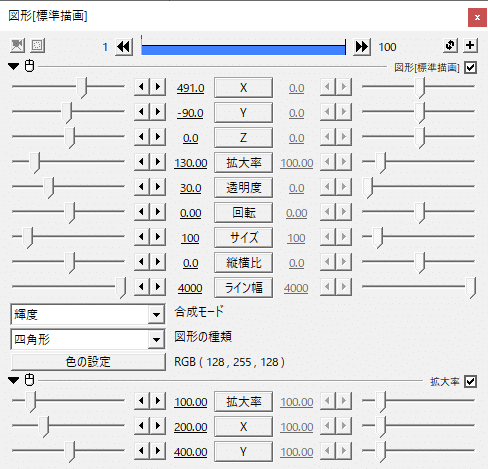Click the Y scale value 400.00
Screen dimensions: 488x469
pyautogui.click(x=191, y=452)
